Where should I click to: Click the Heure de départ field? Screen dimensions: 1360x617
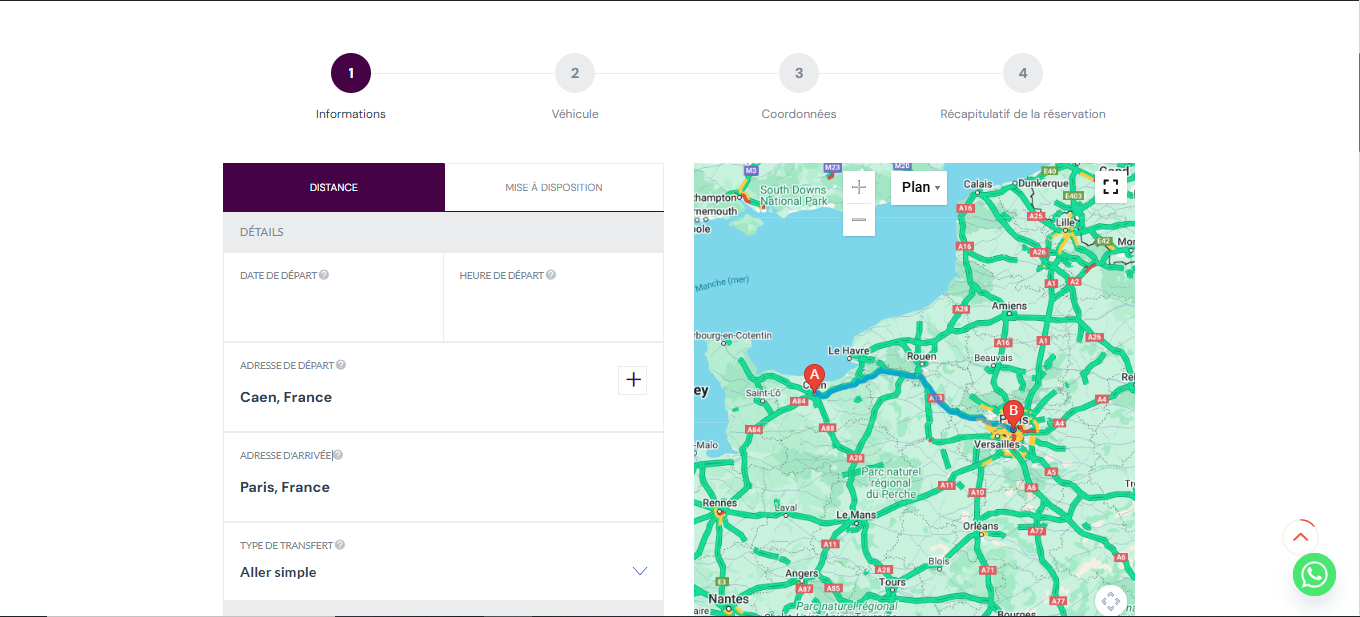pyautogui.click(x=554, y=297)
